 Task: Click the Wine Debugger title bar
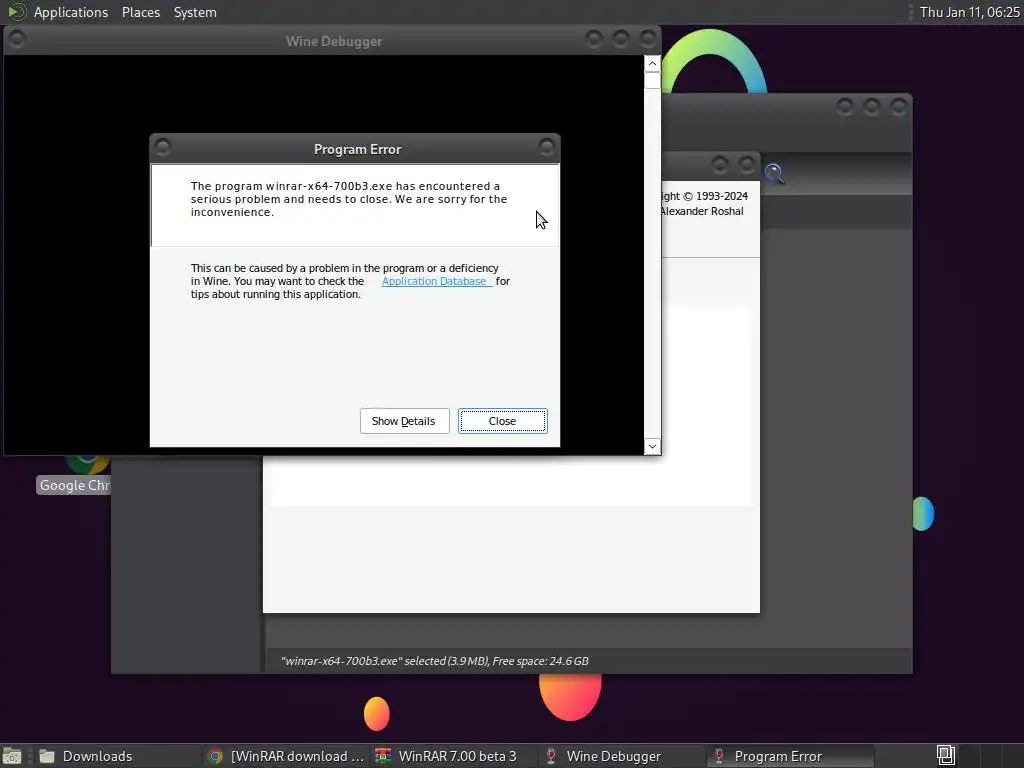[x=332, y=40]
